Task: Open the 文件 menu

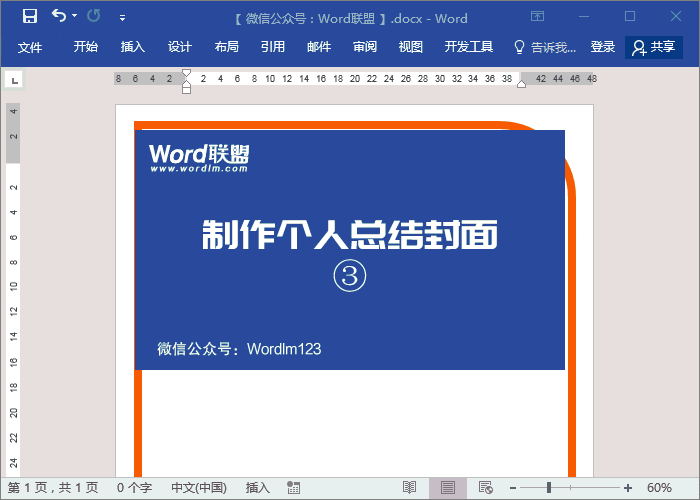Action: [x=30, y=47]
